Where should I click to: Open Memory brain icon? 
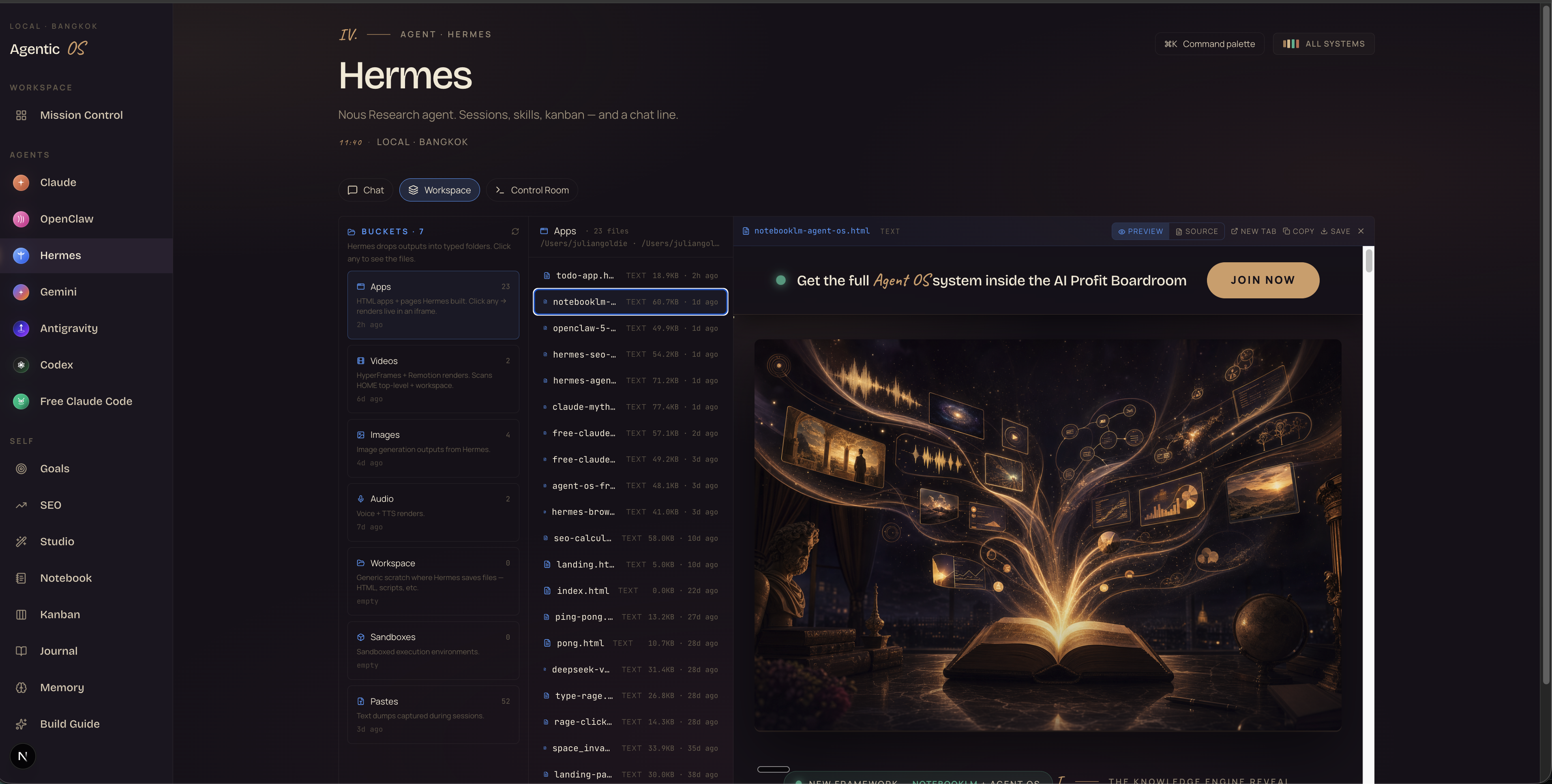pyautogui.click(x=21, y=688)
